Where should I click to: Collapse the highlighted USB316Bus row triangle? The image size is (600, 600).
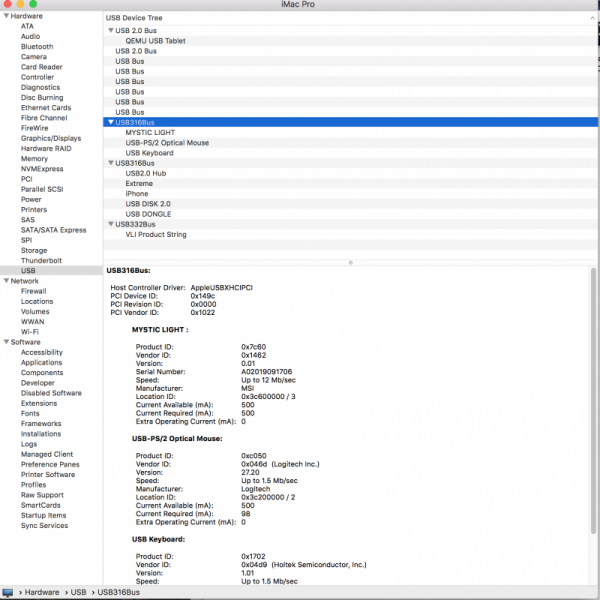tap(111, 122)
